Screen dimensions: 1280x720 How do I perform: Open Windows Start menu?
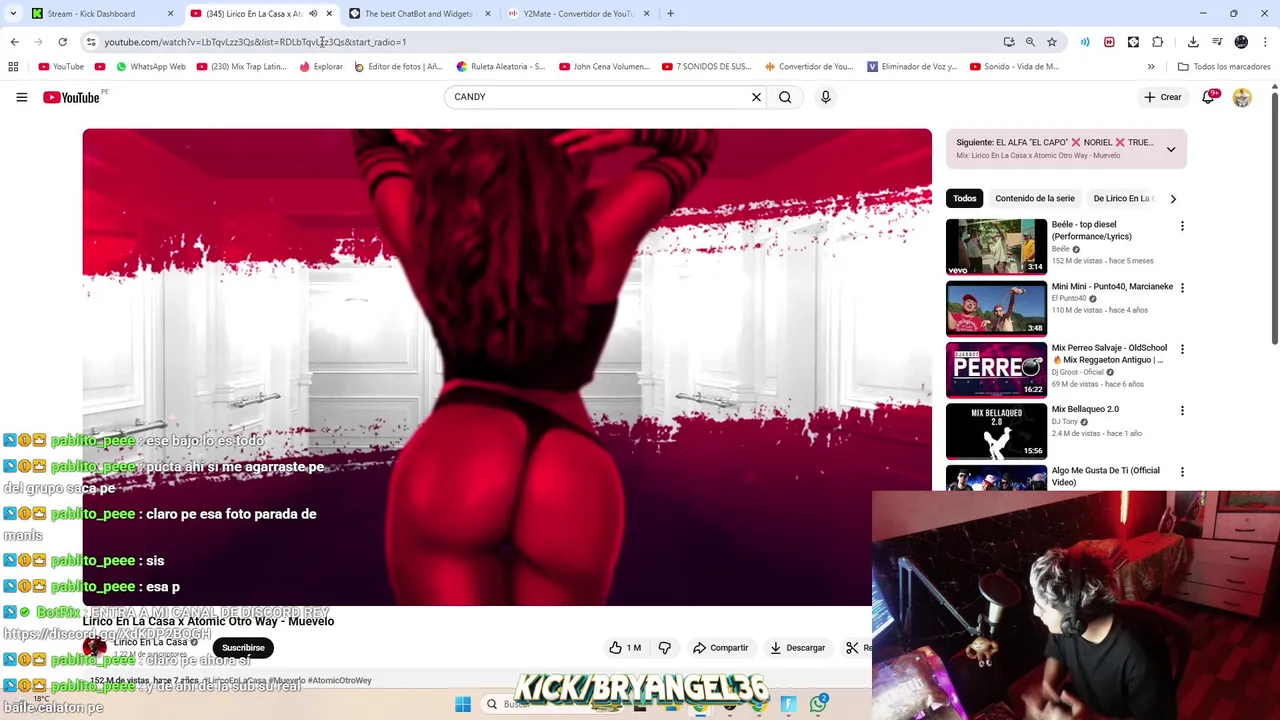point(463,704)
